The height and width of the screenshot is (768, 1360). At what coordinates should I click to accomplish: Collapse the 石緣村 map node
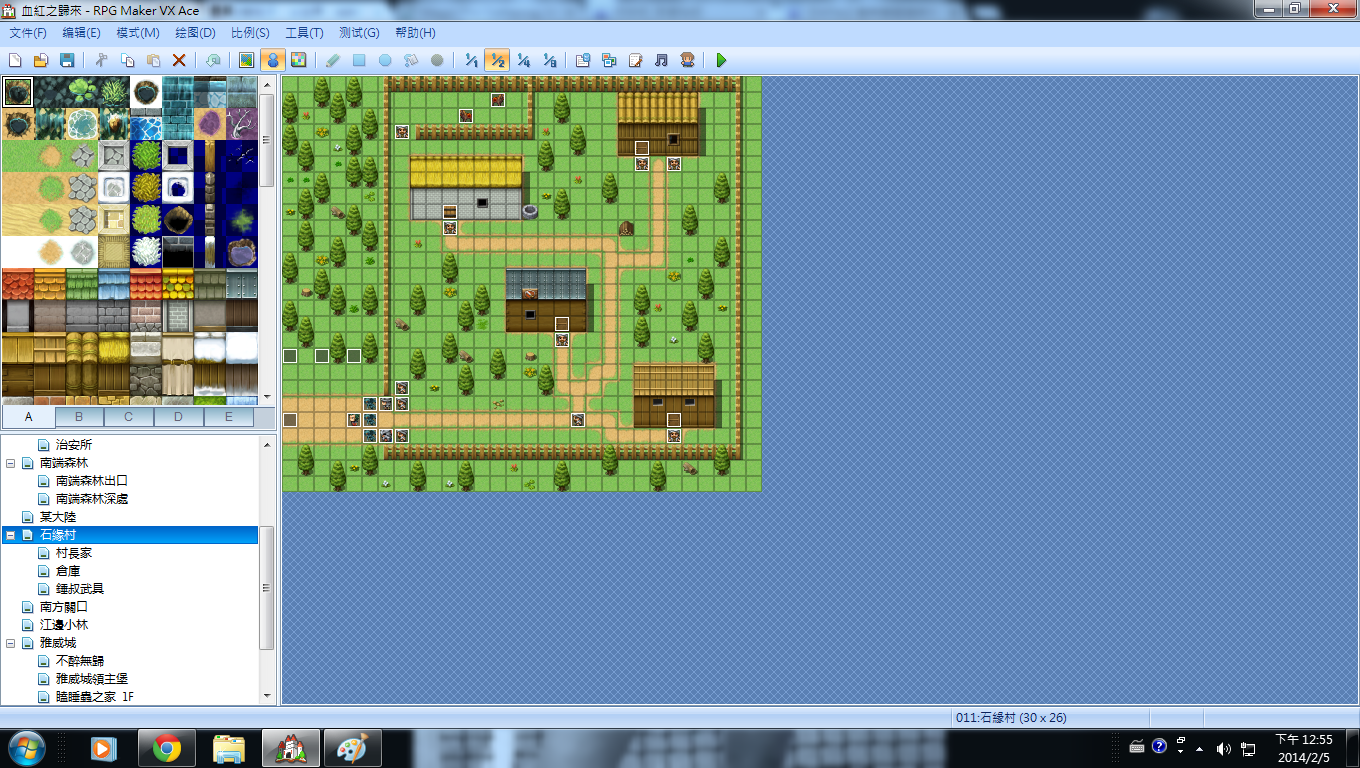pos(11,535)
